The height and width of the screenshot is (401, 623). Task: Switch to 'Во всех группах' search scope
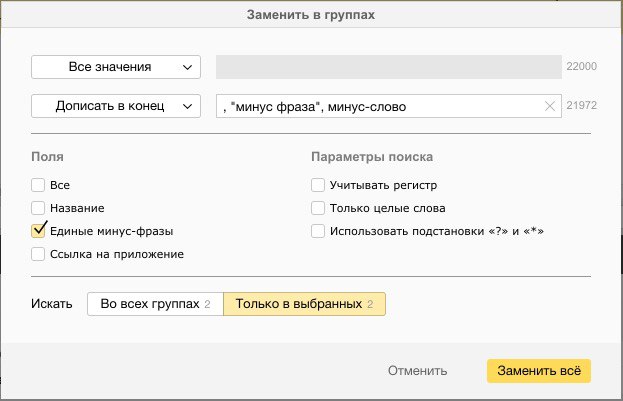tap(155, 304)
